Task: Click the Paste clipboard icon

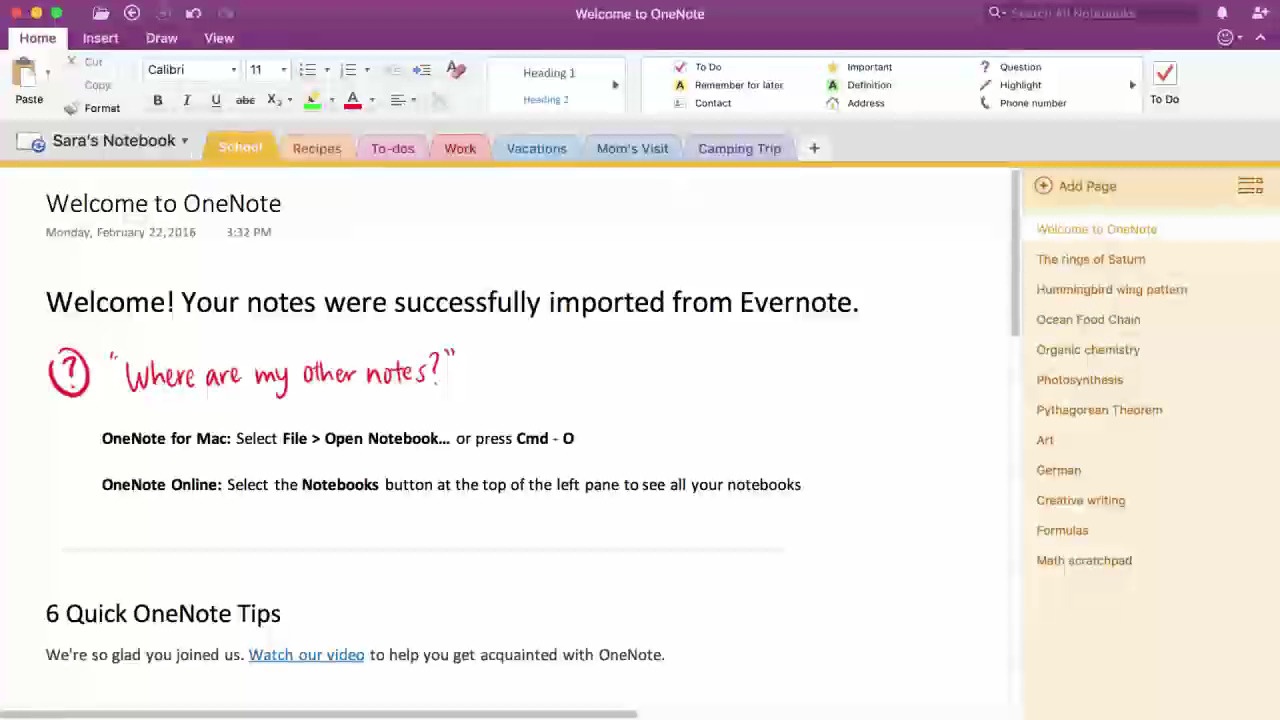Action: tap(24, 73)
